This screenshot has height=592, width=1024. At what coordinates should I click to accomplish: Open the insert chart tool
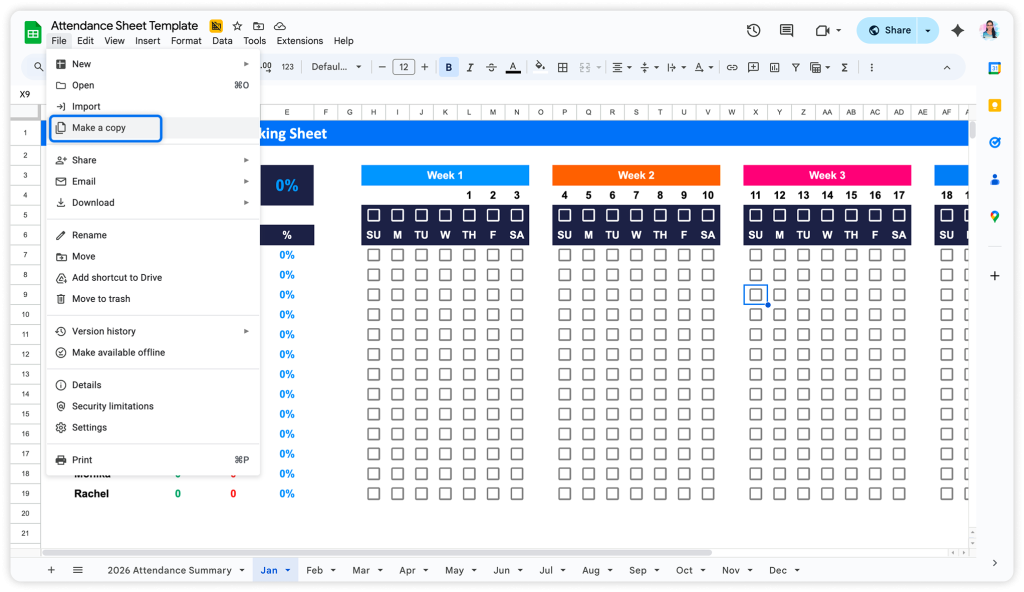775,66
